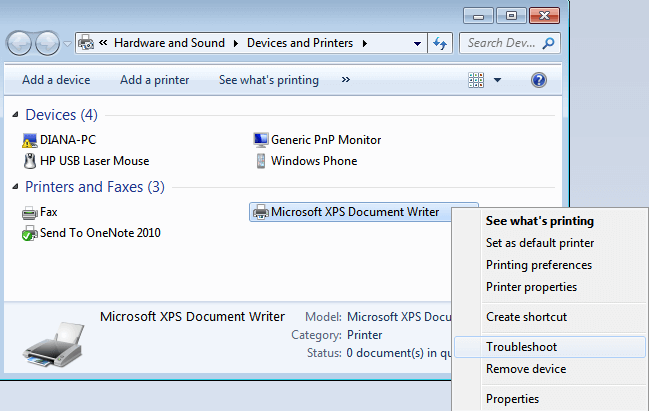Click Add a device button
Screen dimensions: 649x411
[56, 80]
